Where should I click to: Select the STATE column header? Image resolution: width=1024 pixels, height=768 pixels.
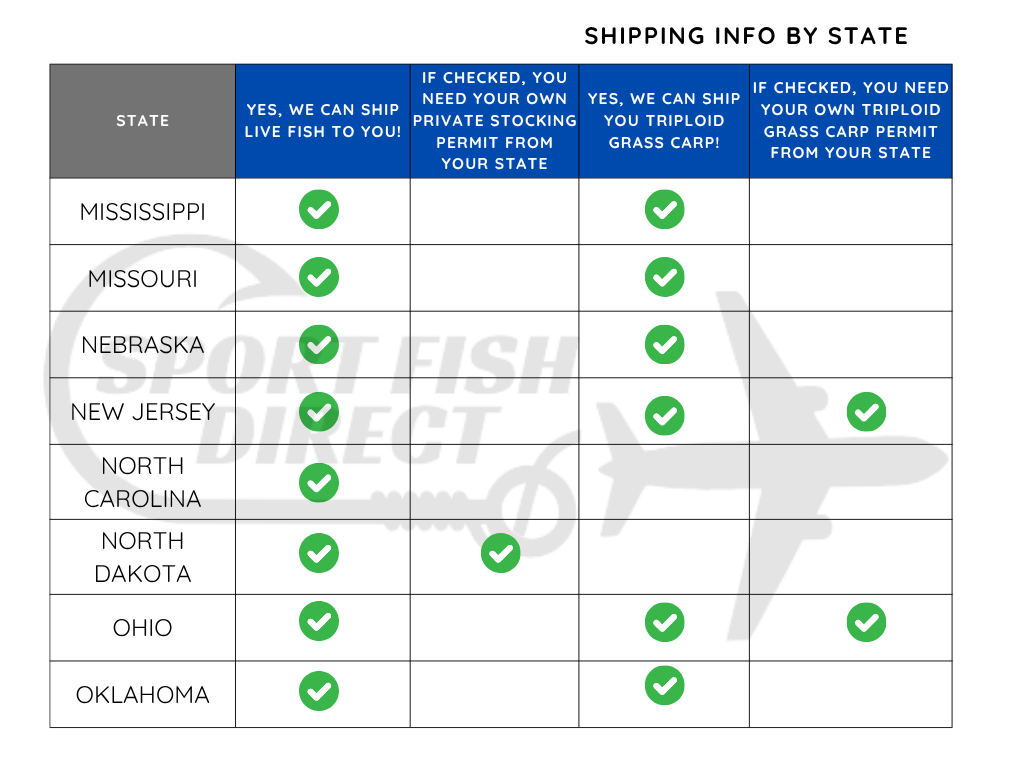click(x=143, y=121)
